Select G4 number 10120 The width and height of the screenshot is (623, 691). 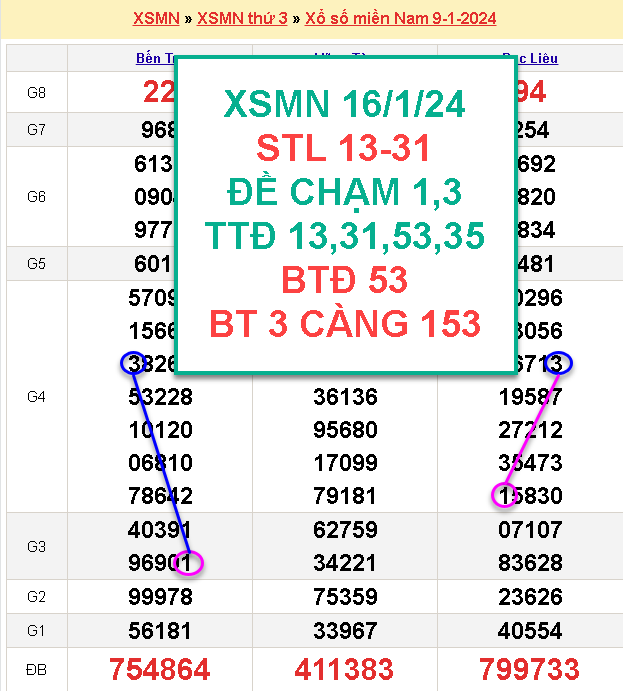[160, 430]
